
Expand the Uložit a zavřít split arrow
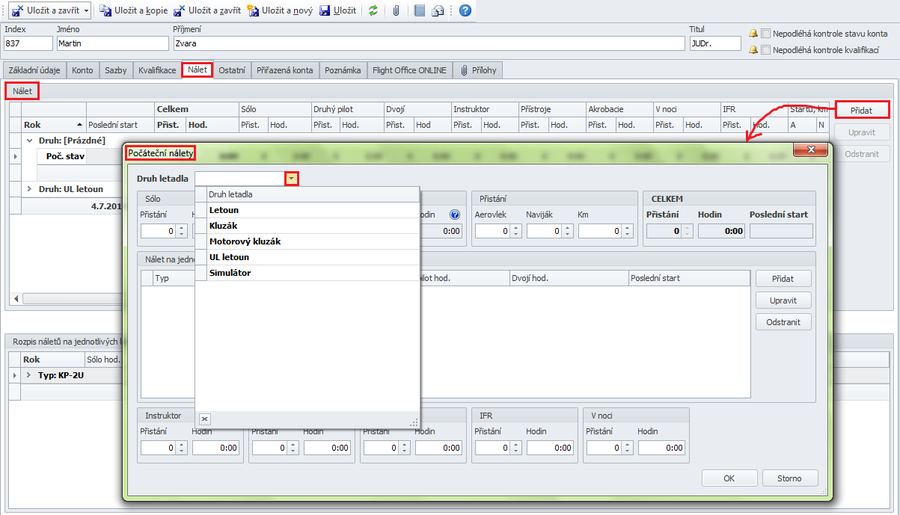pos(86,10)
